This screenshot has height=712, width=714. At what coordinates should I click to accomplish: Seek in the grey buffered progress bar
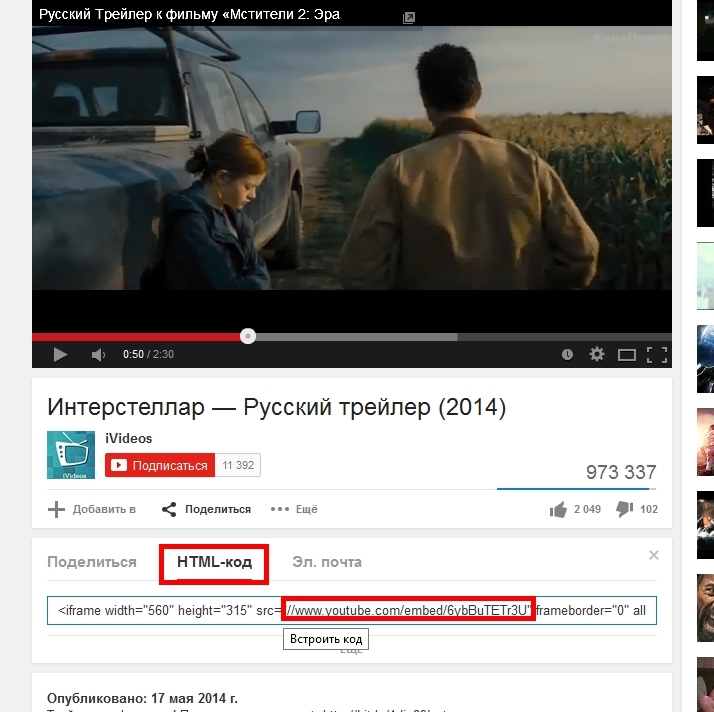pyautogui.click(x=357, y=337)
